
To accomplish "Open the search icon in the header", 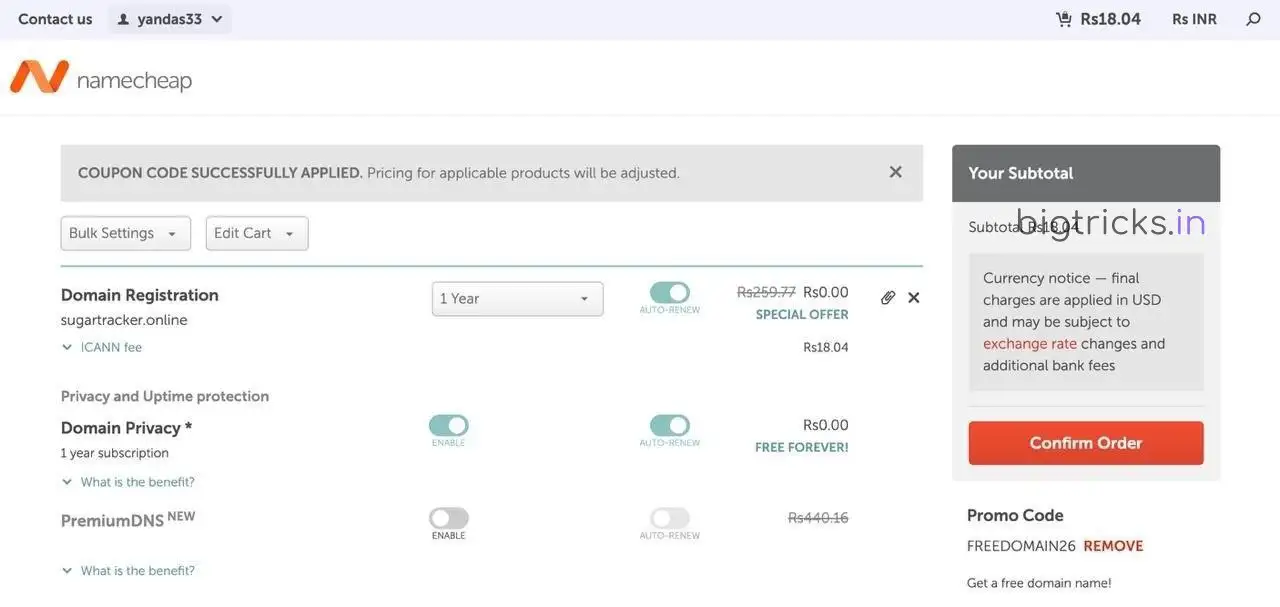I will 1251,18.
